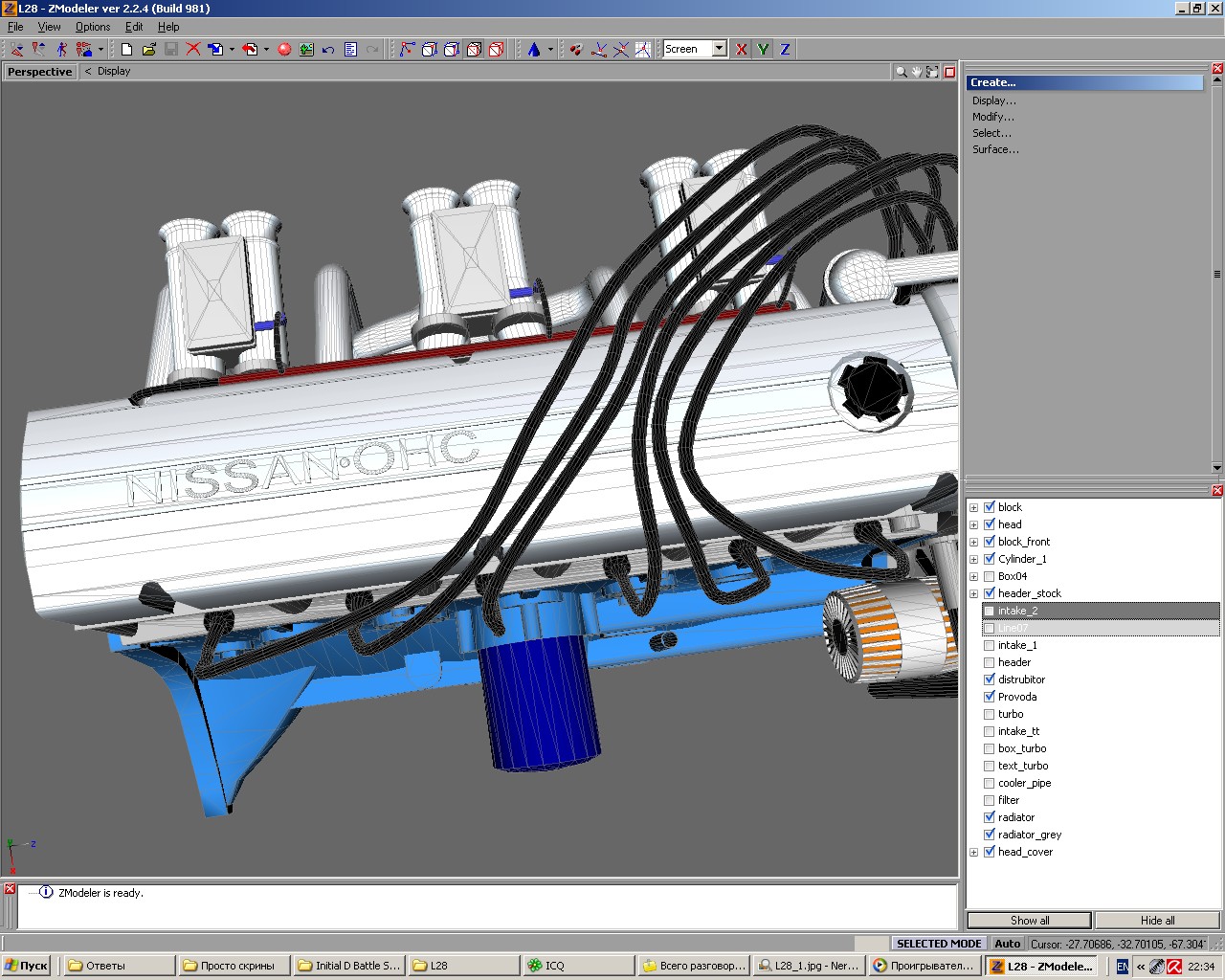The width and height of the screenshot is (1225, 980).
Task: Select the viewport zoom magnifier tool
Action: pyautogui.click(x=901, y=72)
